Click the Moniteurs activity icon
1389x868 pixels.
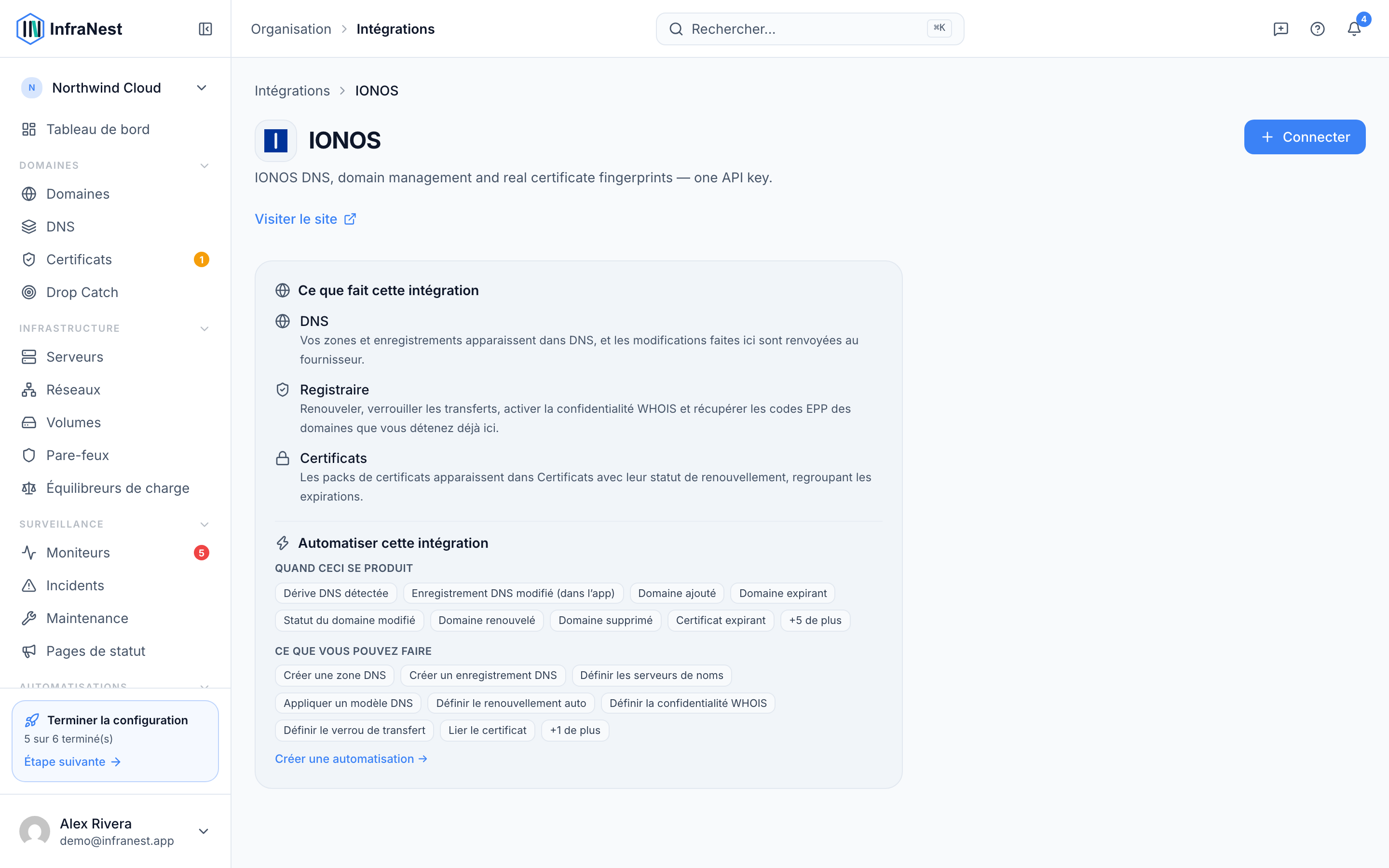click(x=29, y=553)
